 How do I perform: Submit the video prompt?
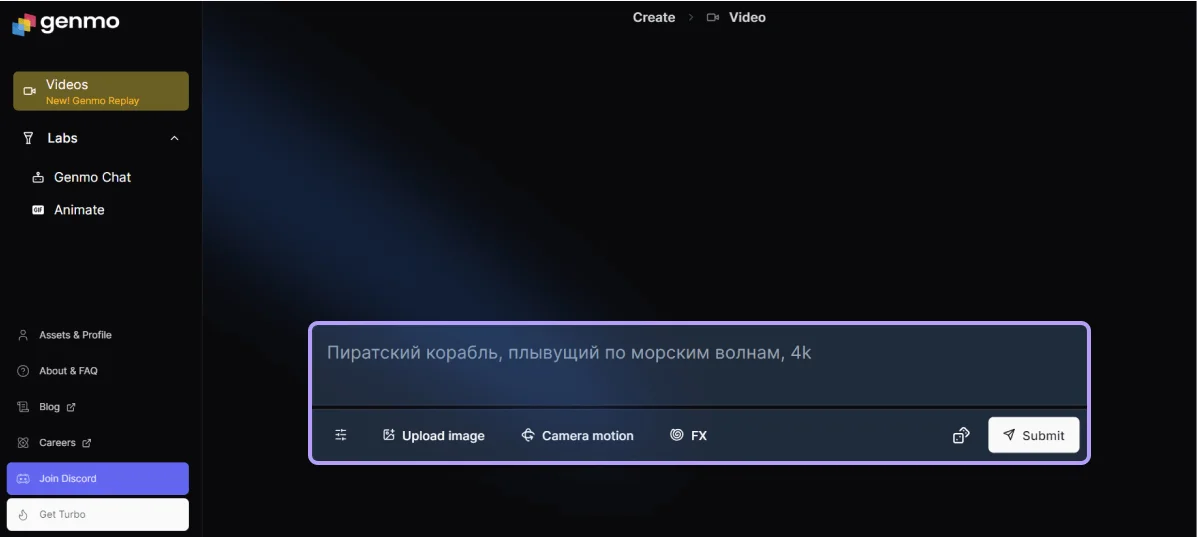(1033, 435)
